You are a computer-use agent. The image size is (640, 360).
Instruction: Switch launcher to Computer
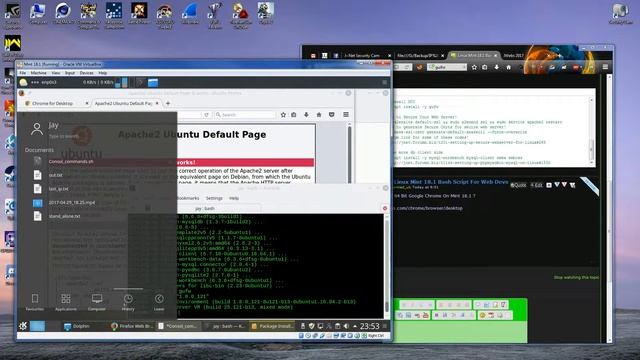pos(97,302)
